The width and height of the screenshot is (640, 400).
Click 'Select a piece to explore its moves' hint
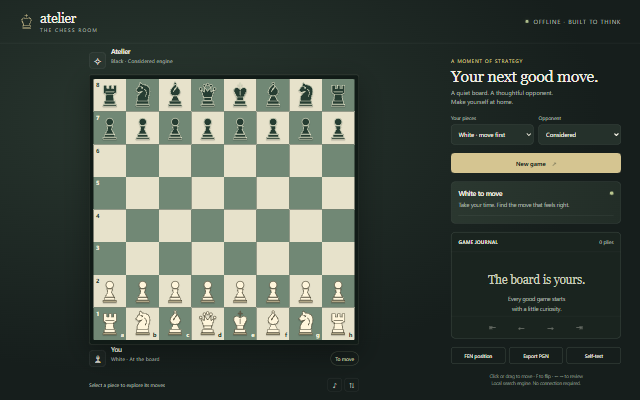127,385
